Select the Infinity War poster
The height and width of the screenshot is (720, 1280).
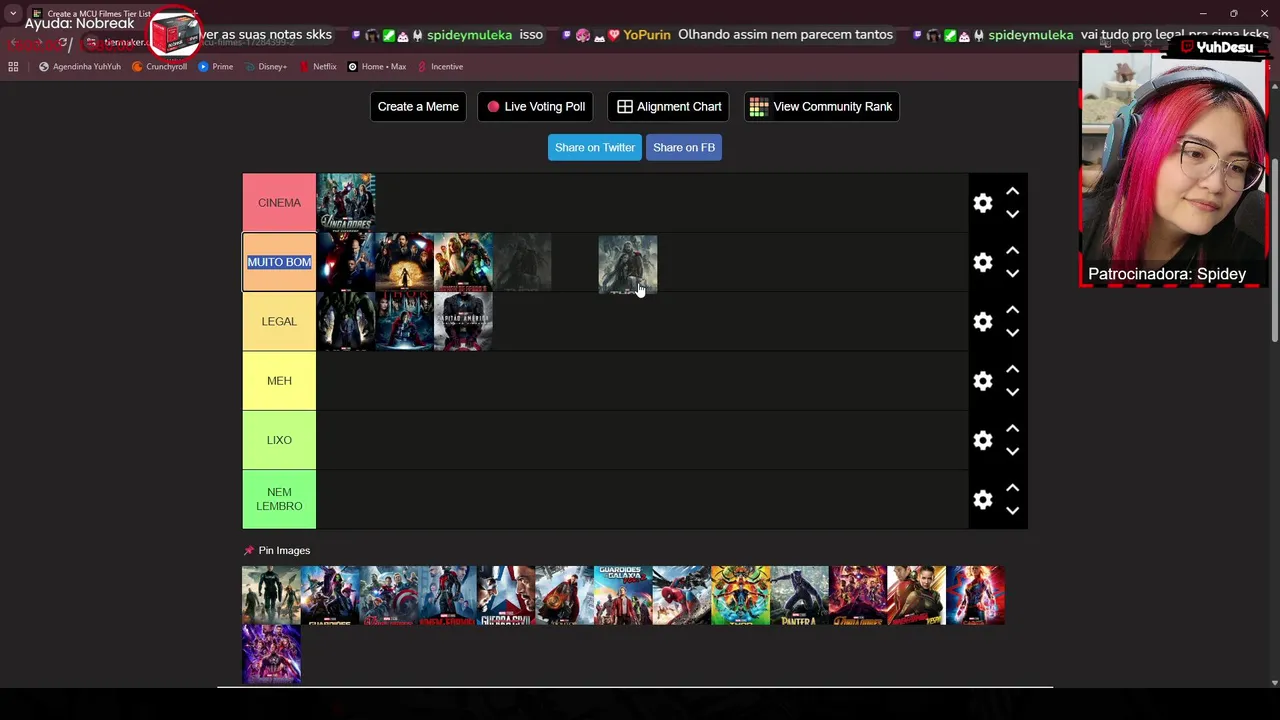tap(857, 595)
